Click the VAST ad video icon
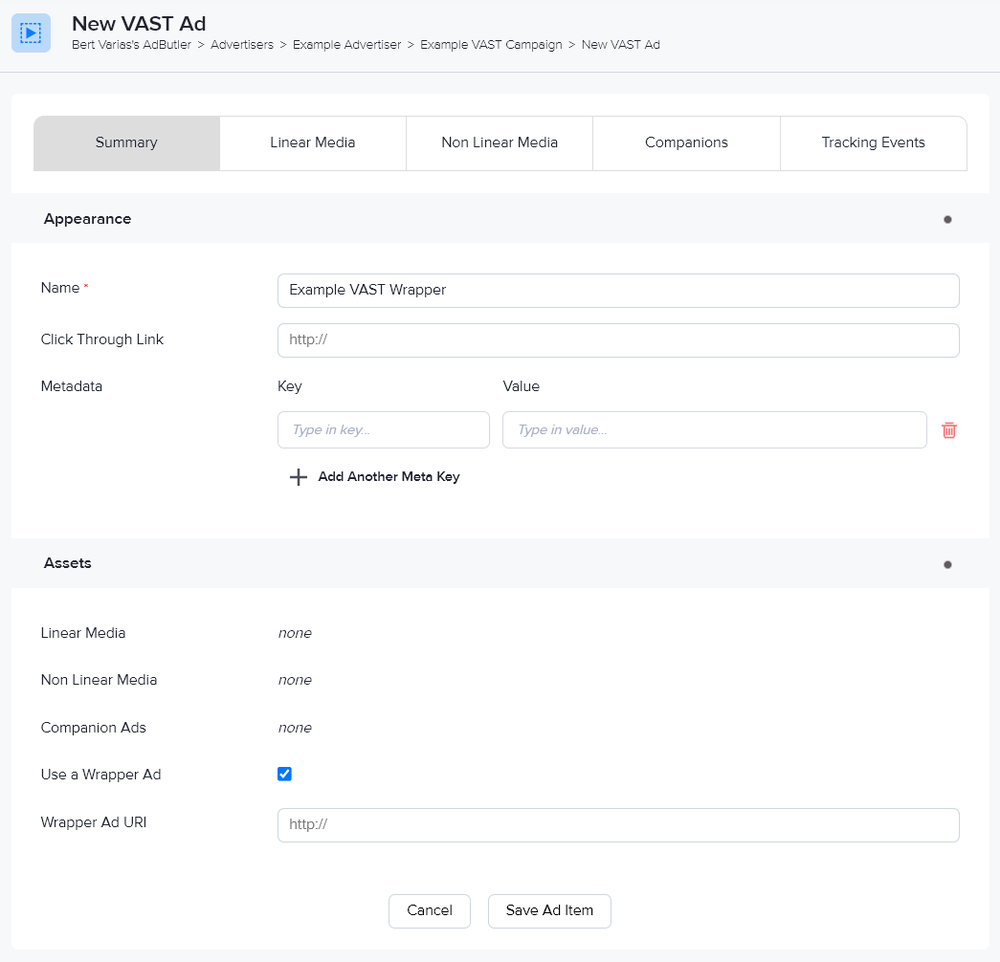Image resolution: width=1000 pixels, height=962 pixels. 31,33
